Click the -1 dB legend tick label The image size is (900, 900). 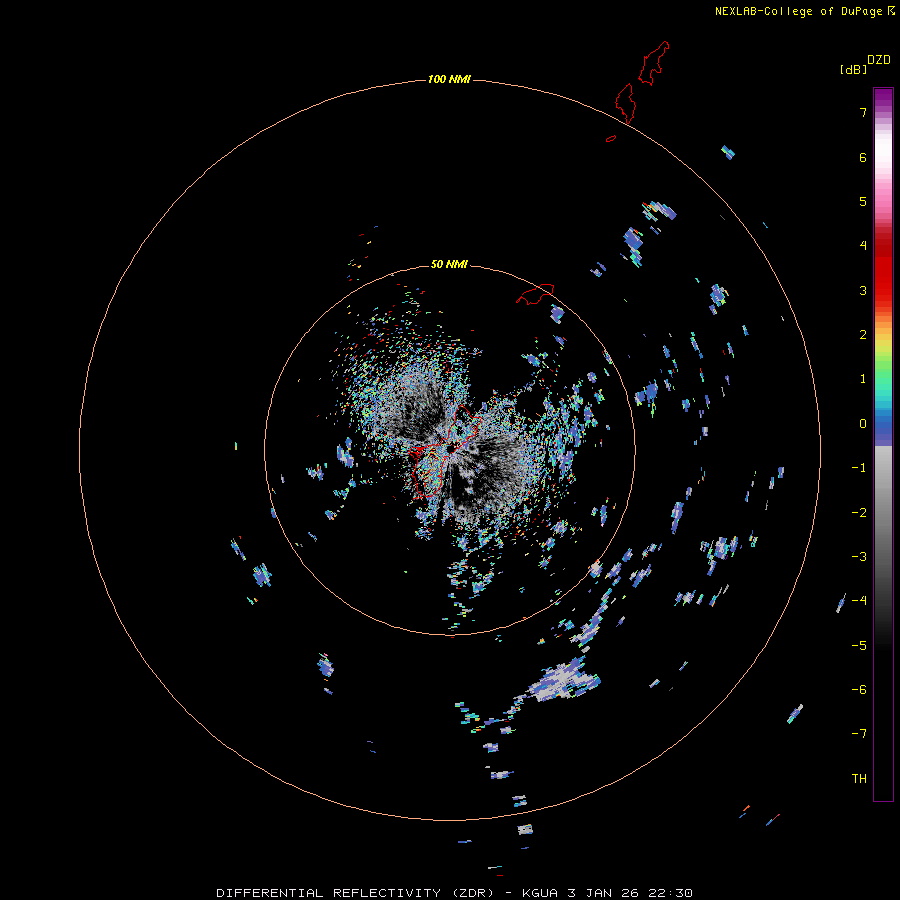point(859,468)
